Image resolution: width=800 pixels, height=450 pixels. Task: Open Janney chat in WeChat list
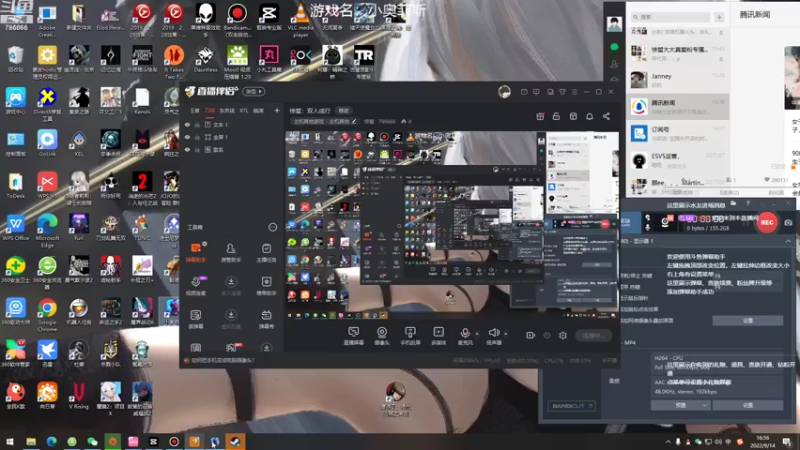678,80
